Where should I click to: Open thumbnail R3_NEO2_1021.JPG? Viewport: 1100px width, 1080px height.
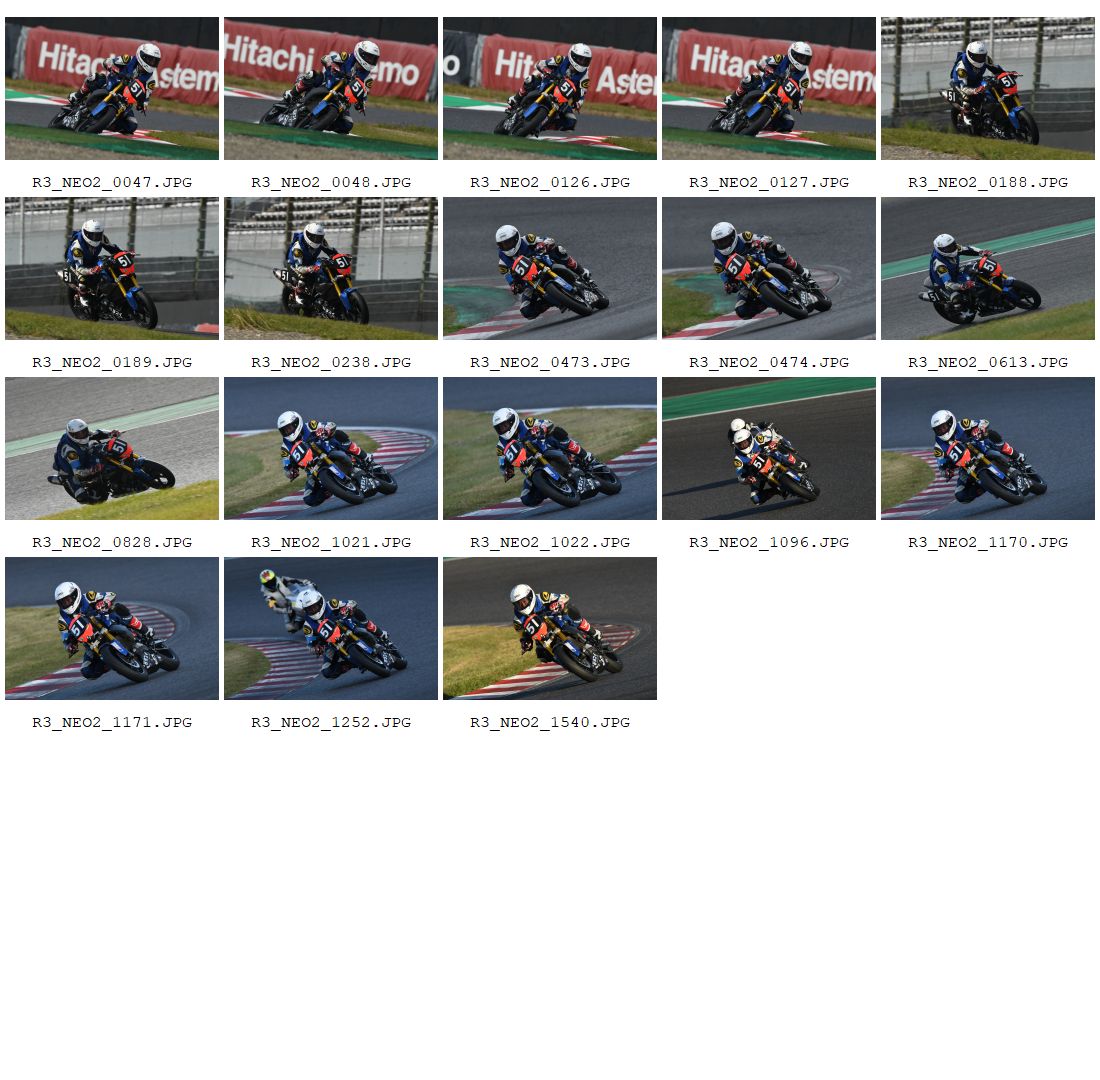330,448
